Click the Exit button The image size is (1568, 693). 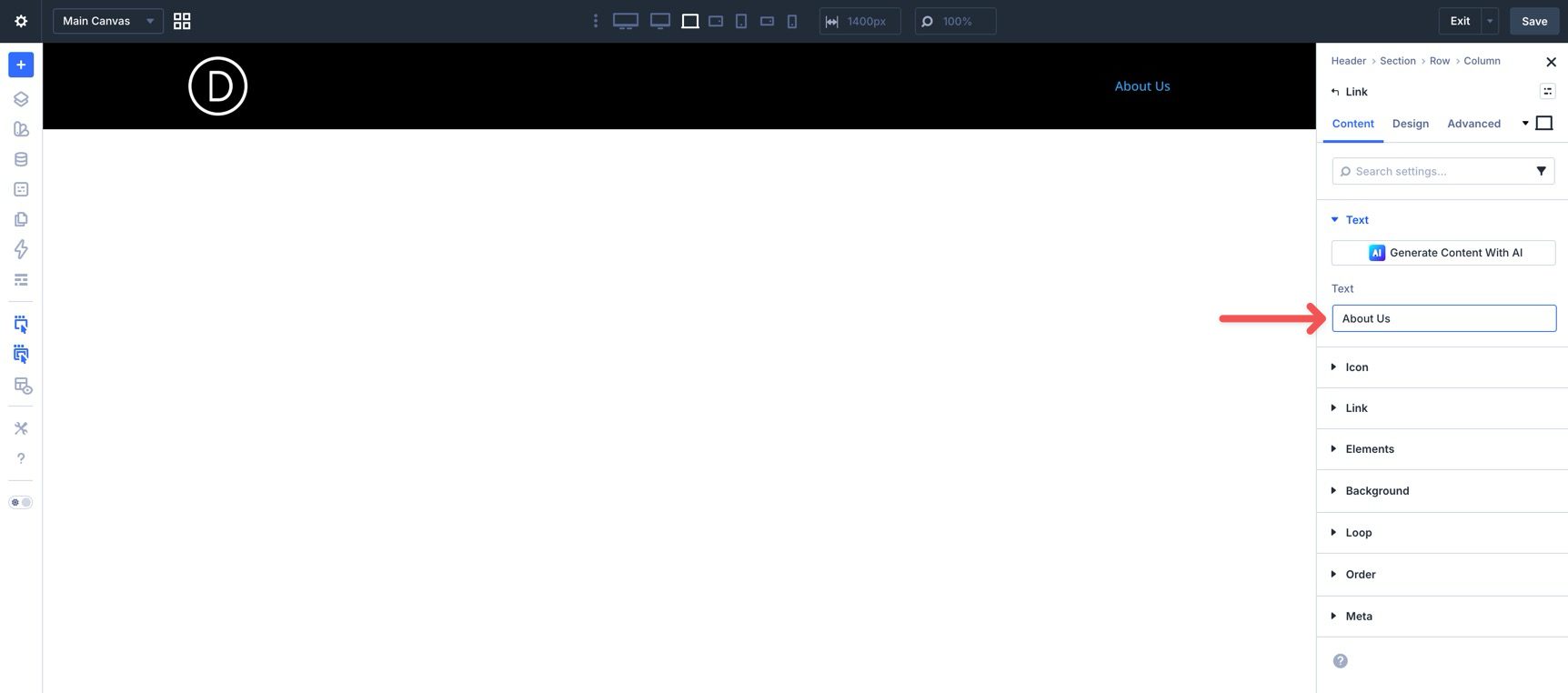[x=1460, y=21]
